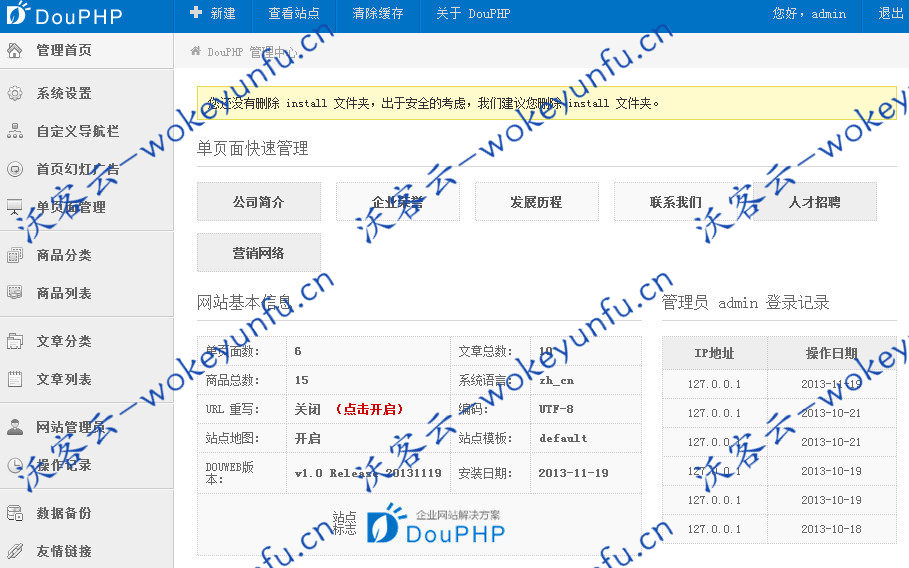
Task: Click the database icon for 数据备份
Action: tap(14, 513)
